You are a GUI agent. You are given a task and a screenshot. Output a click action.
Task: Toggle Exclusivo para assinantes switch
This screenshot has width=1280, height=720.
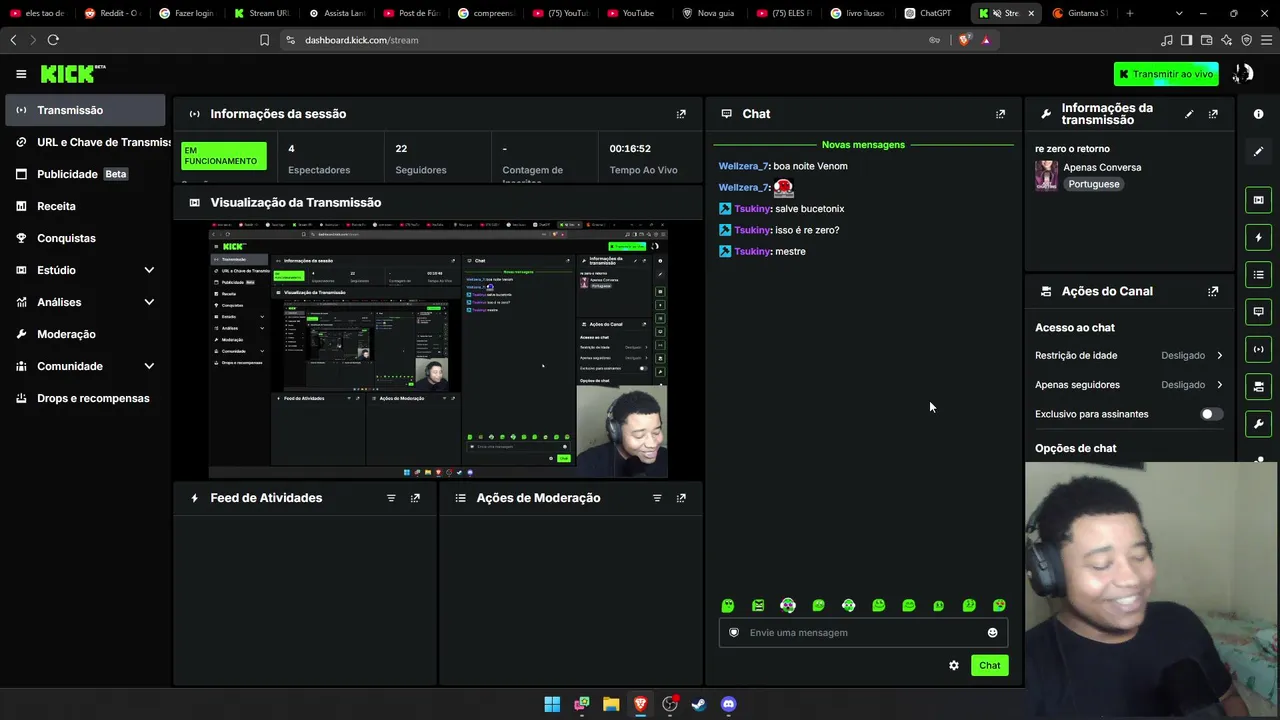(1212, 414)
